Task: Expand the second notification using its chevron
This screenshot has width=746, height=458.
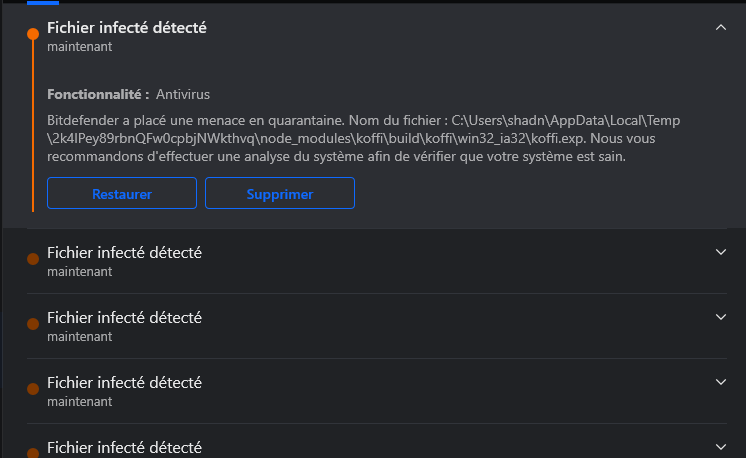Action: 721,252
